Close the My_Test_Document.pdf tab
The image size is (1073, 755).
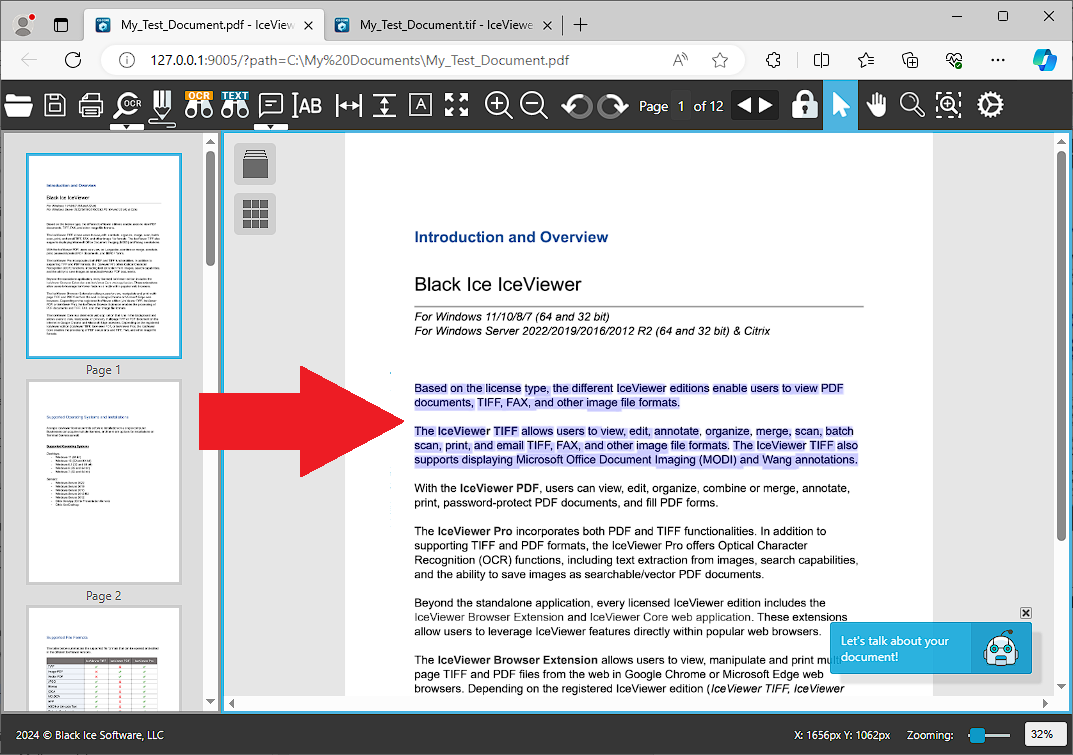tap(309, 25)
